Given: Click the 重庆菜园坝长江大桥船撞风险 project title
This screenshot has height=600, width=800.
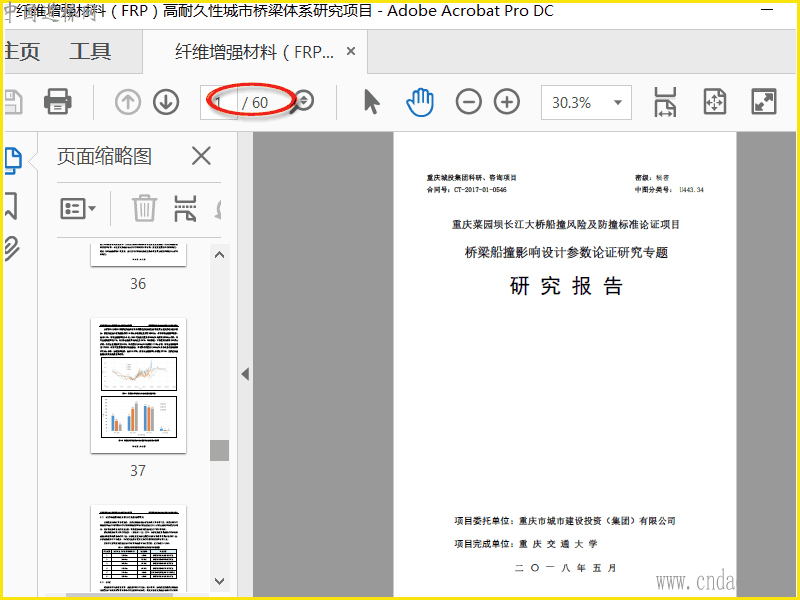Looking at the screenshot, I should [566, 224].
